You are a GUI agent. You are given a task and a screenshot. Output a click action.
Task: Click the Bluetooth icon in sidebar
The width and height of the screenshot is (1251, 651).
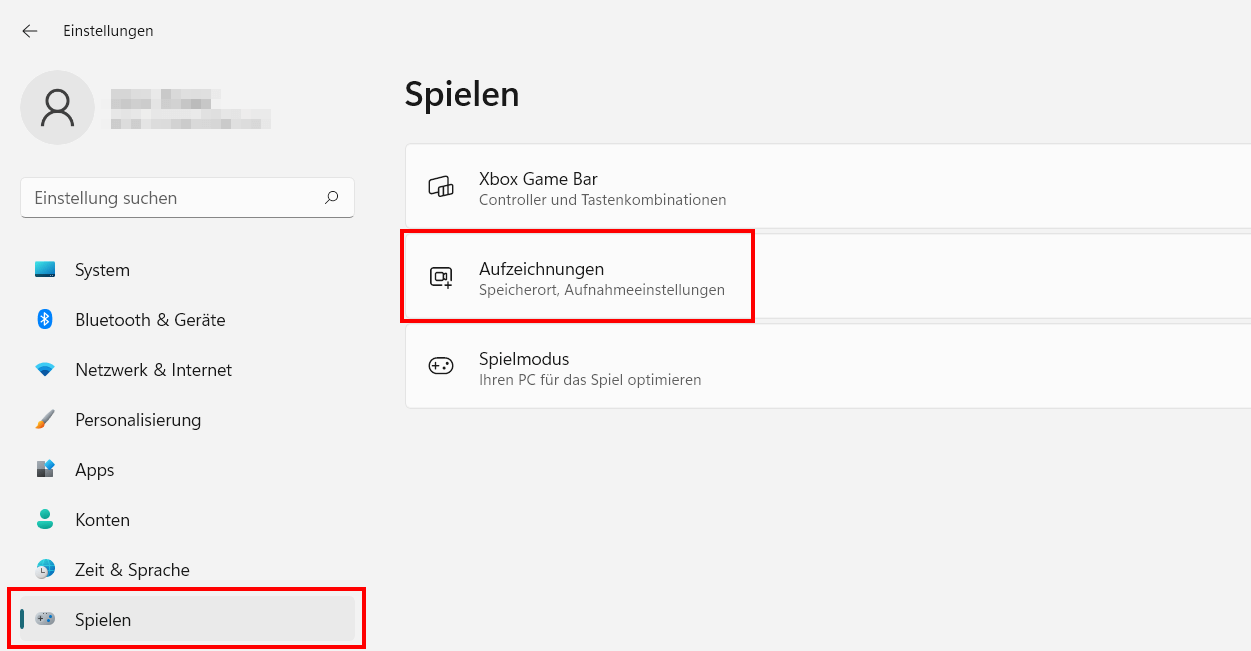coord(45,320)
